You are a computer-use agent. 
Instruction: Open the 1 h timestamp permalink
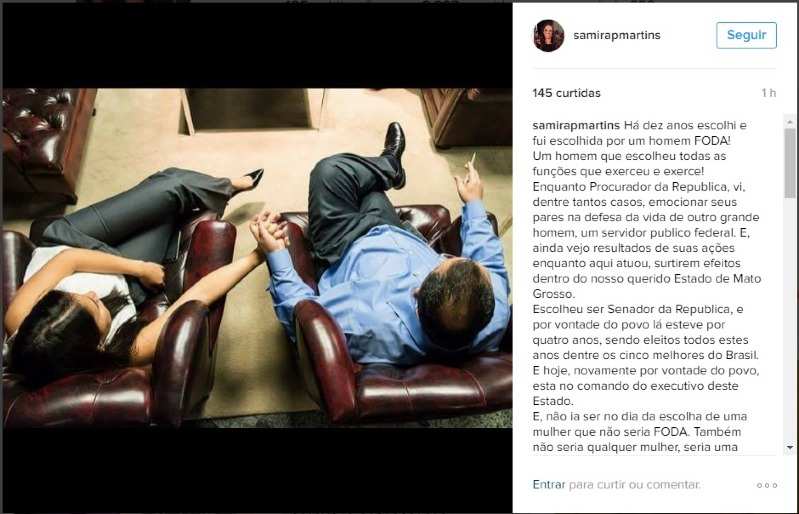pyautogui.click(x=768, y=93)
